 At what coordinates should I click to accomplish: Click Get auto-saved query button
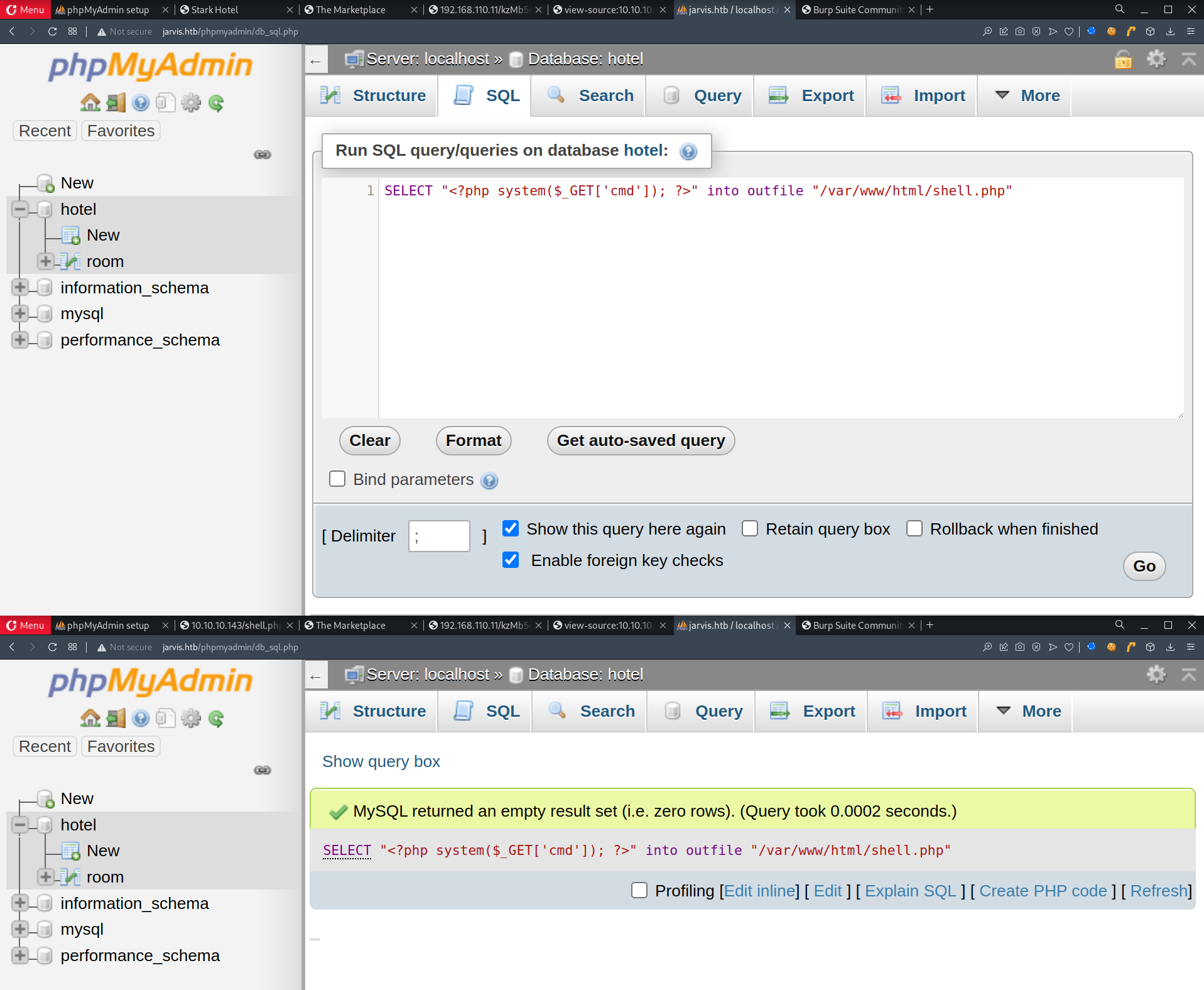point(641,440)
